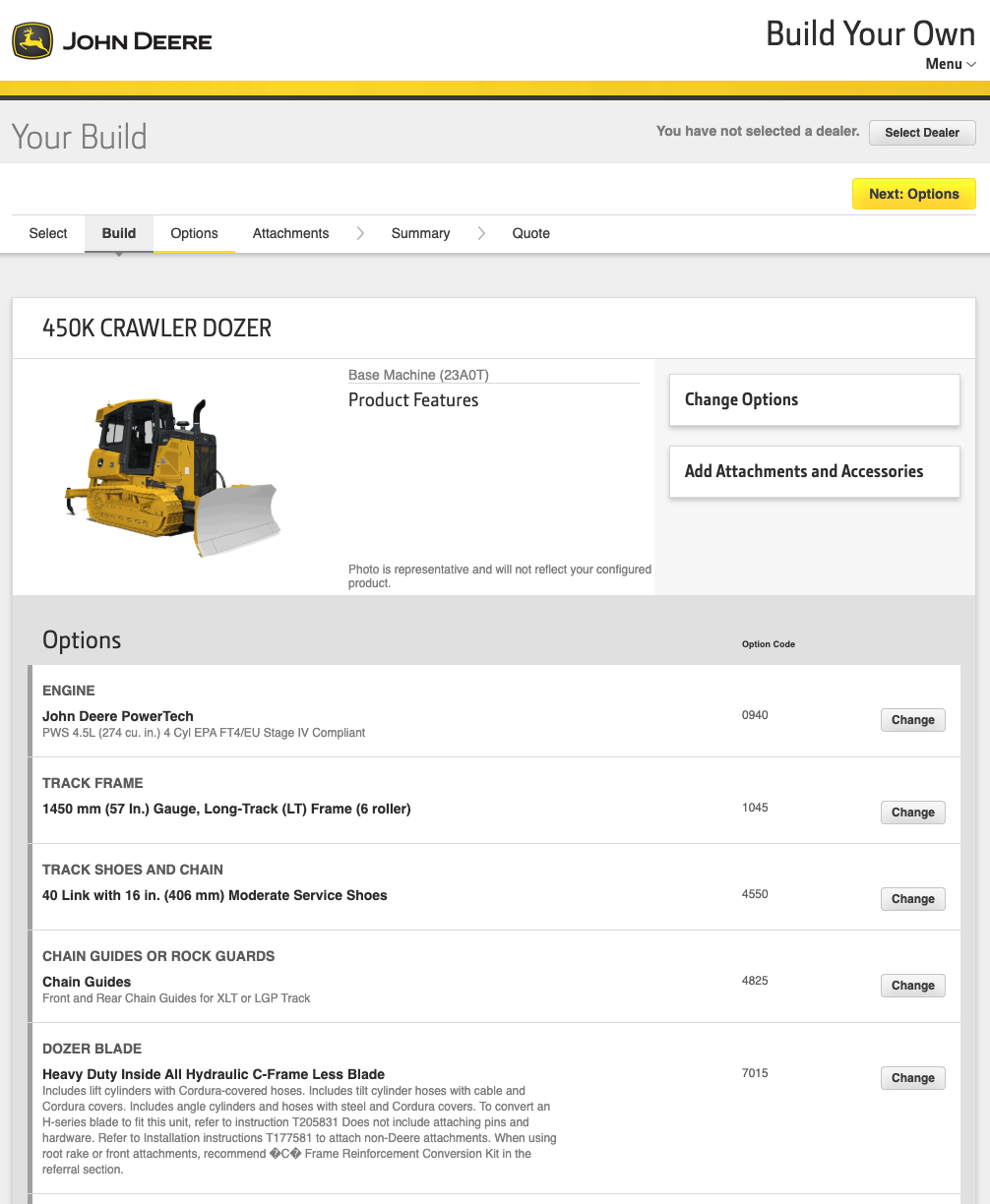The image size is (990, 1204).
Task: Change the Dozer Blade option
Action: click(912, 1078)
